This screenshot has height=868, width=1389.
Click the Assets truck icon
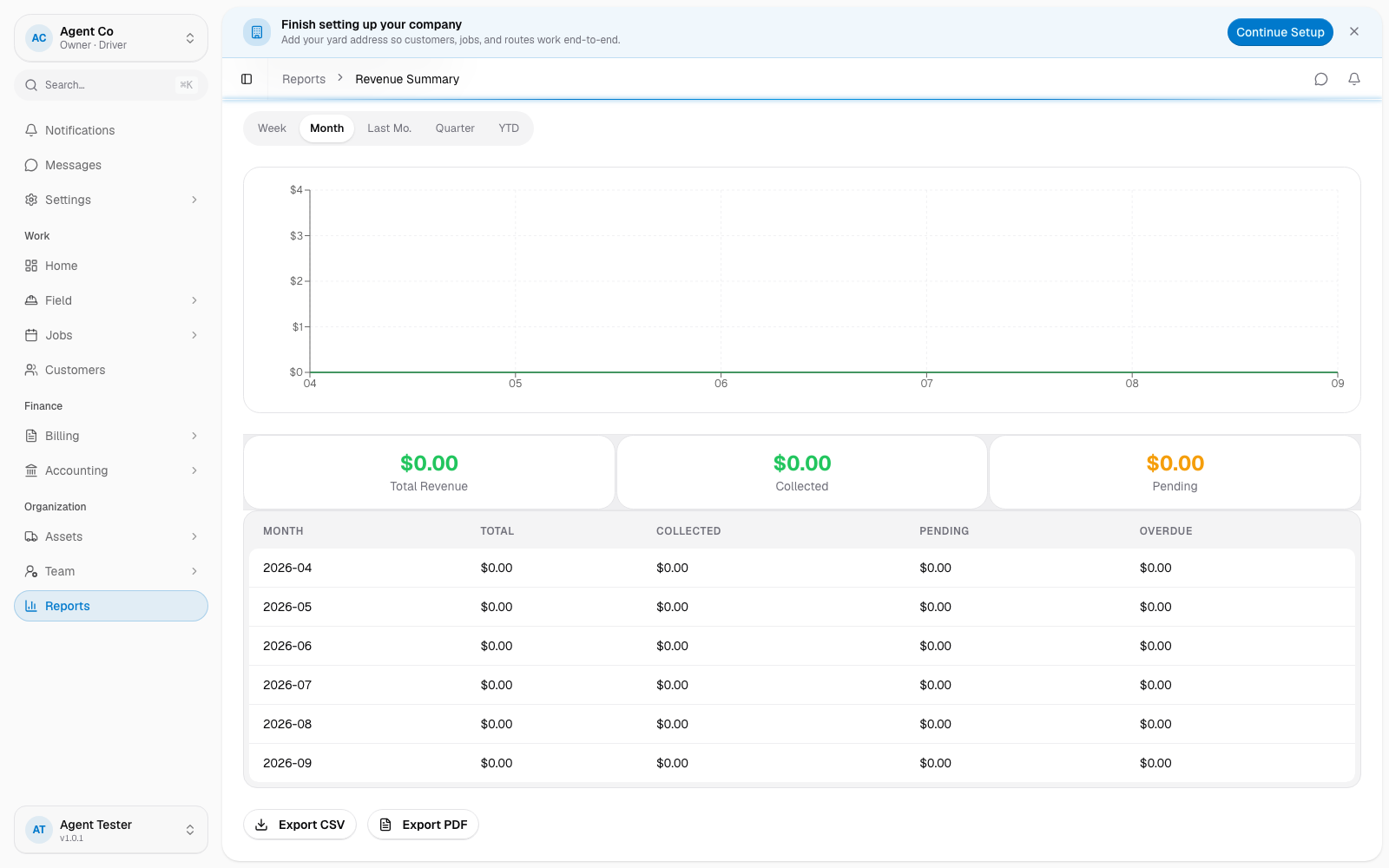click(31, 536)
